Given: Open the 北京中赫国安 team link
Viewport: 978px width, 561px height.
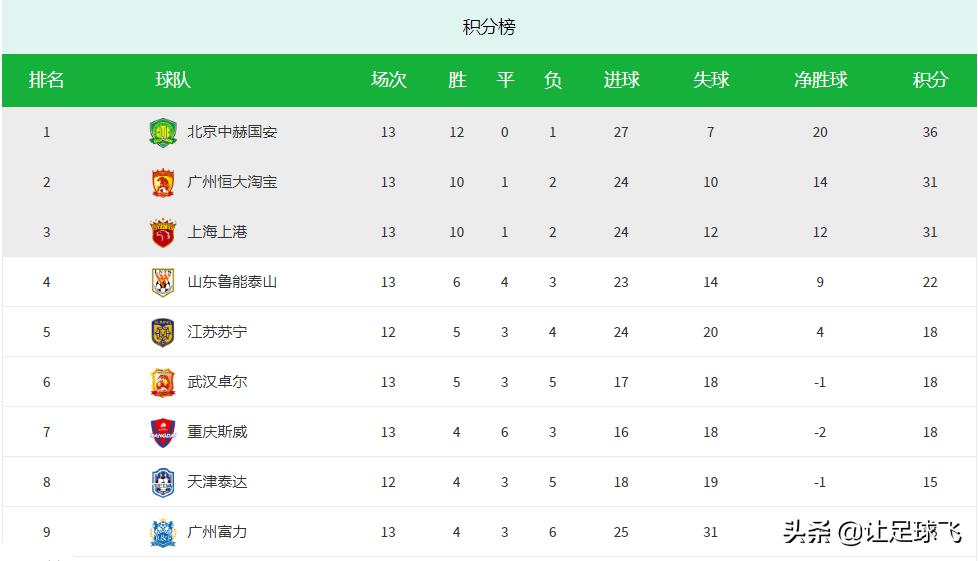Looking at the screenshot, I should pyautogui.click(x=232, y=132).
